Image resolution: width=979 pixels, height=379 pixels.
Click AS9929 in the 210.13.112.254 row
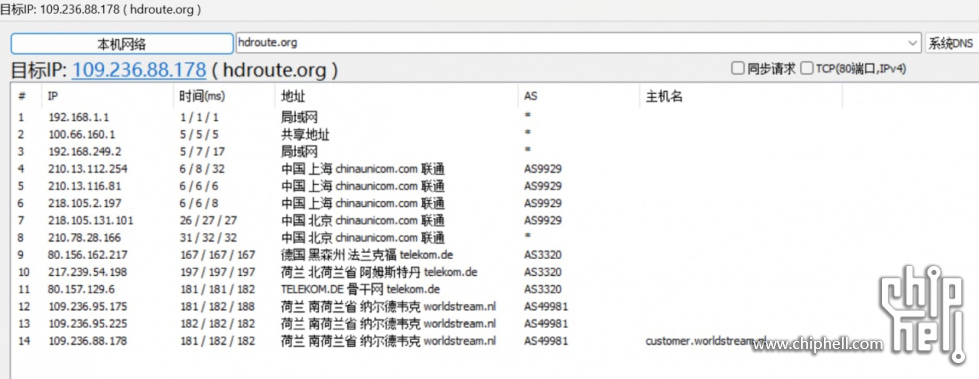pyautogui.click(x=543, y=169)
